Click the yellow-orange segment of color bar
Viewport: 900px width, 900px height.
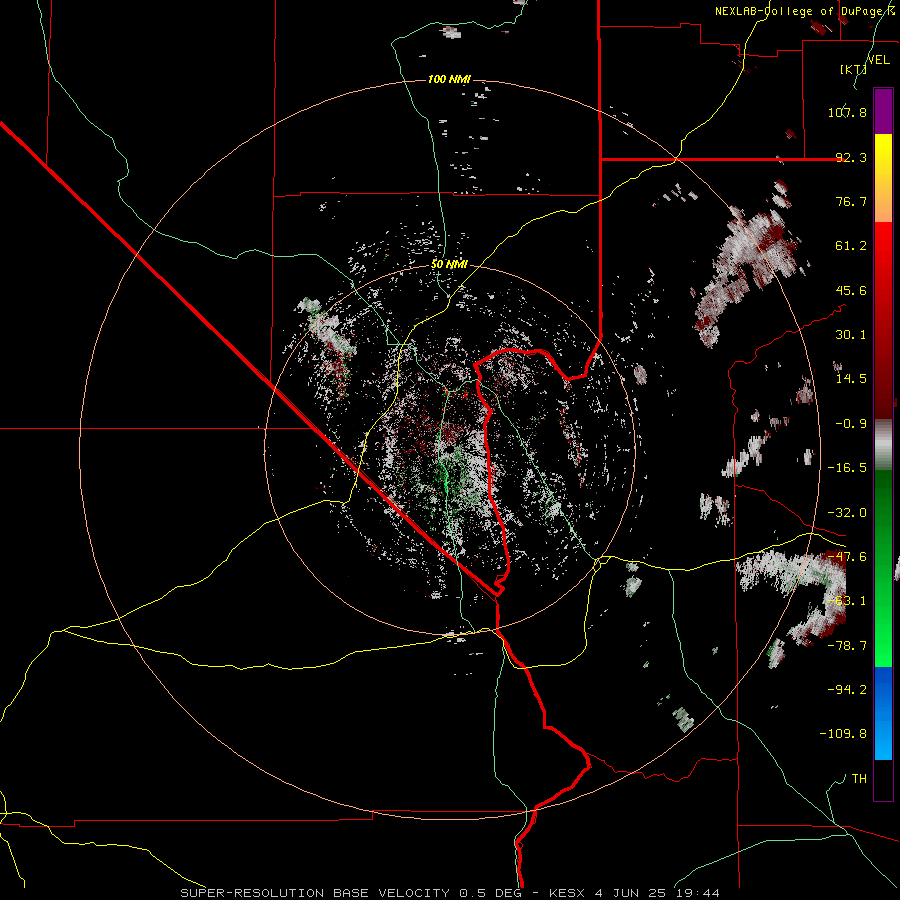click(x=883, y=178)
